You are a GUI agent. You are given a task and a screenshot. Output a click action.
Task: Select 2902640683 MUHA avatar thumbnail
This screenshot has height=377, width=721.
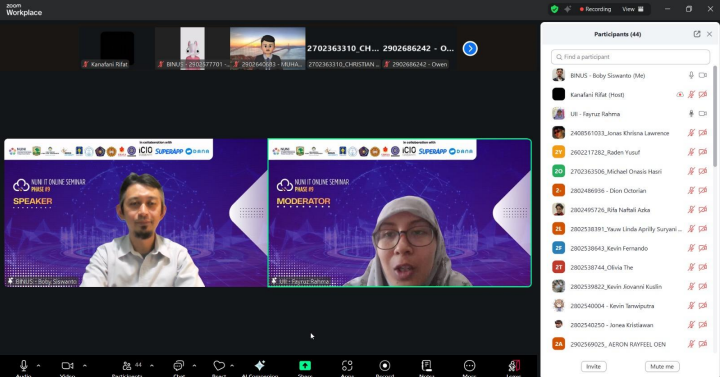pos(268,48)
